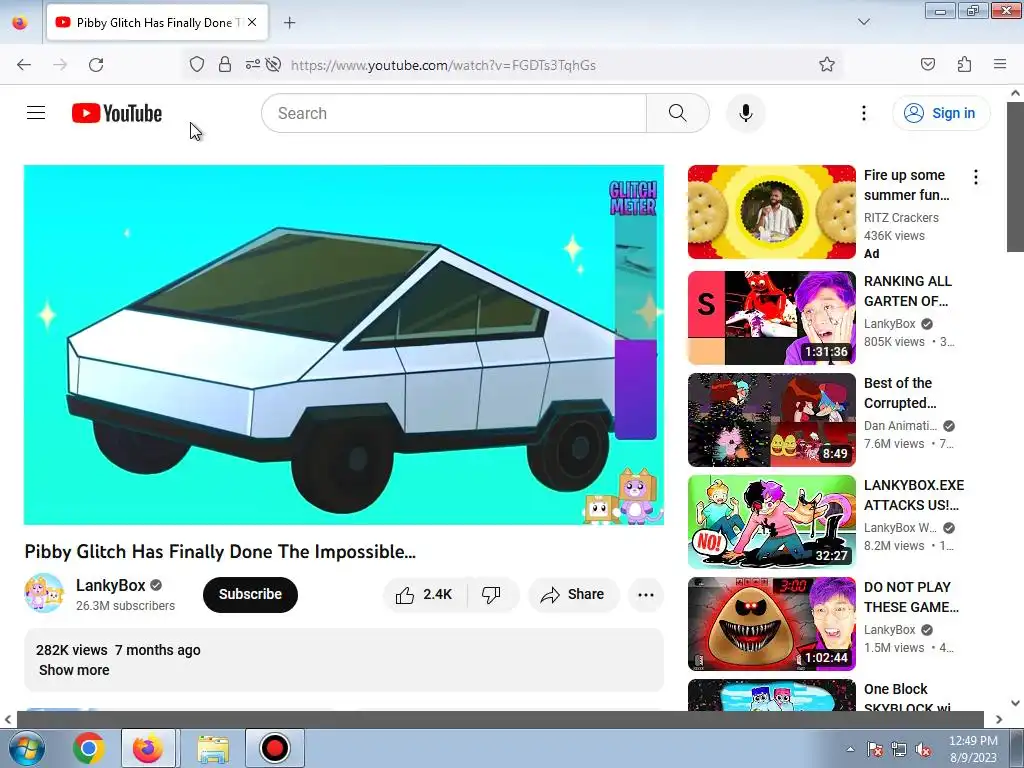Click 'DO NOT PLAY THESE GAME' title
1024x768 pixels.
(911, 597)
